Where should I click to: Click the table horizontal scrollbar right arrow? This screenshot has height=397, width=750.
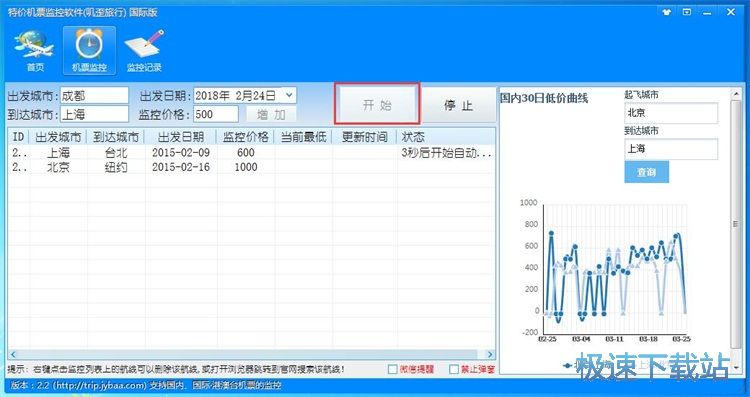click(x=490, y=354)
